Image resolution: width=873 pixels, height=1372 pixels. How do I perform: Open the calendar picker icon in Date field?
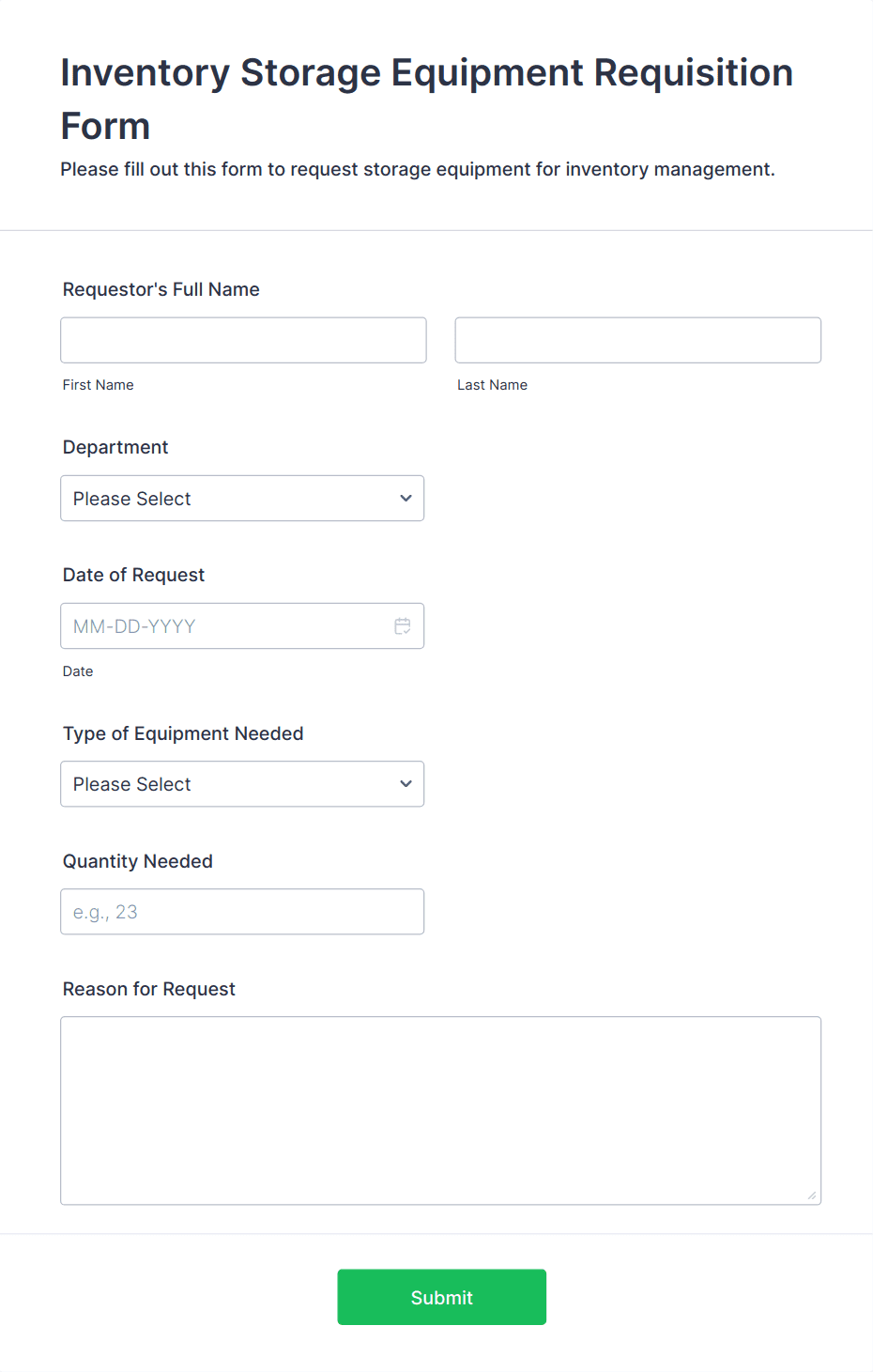point(403,626)
